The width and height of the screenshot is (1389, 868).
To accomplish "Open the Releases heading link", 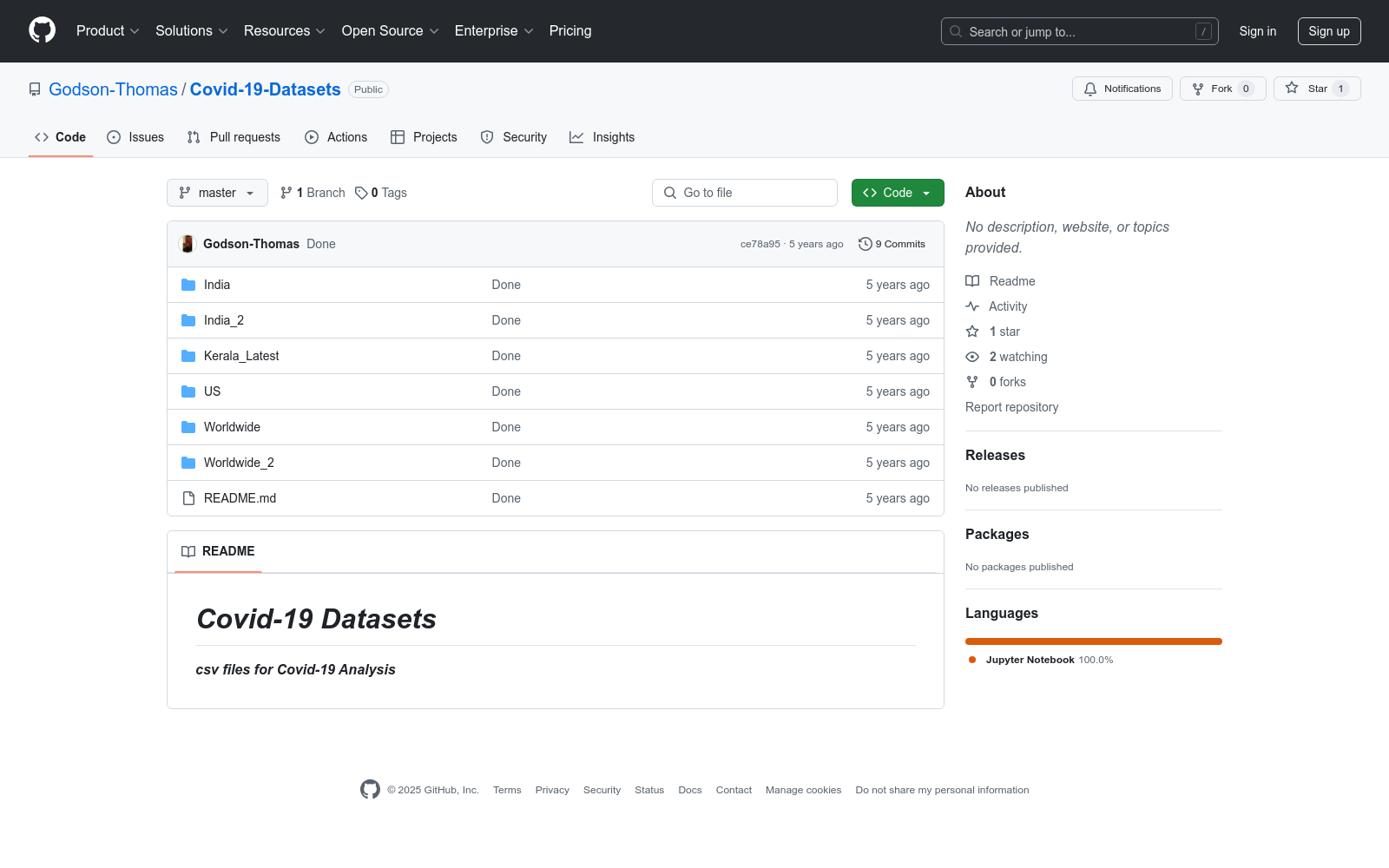I will pyautogui.click(x=995, y=455).
